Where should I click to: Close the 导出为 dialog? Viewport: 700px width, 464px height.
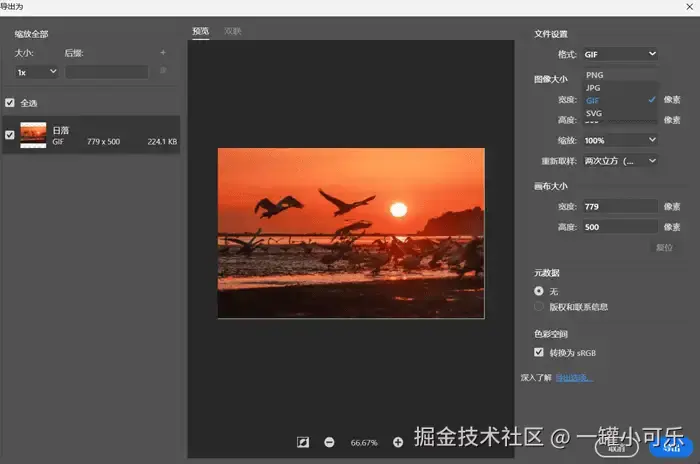pyautogui.click(x=689, y=7)
